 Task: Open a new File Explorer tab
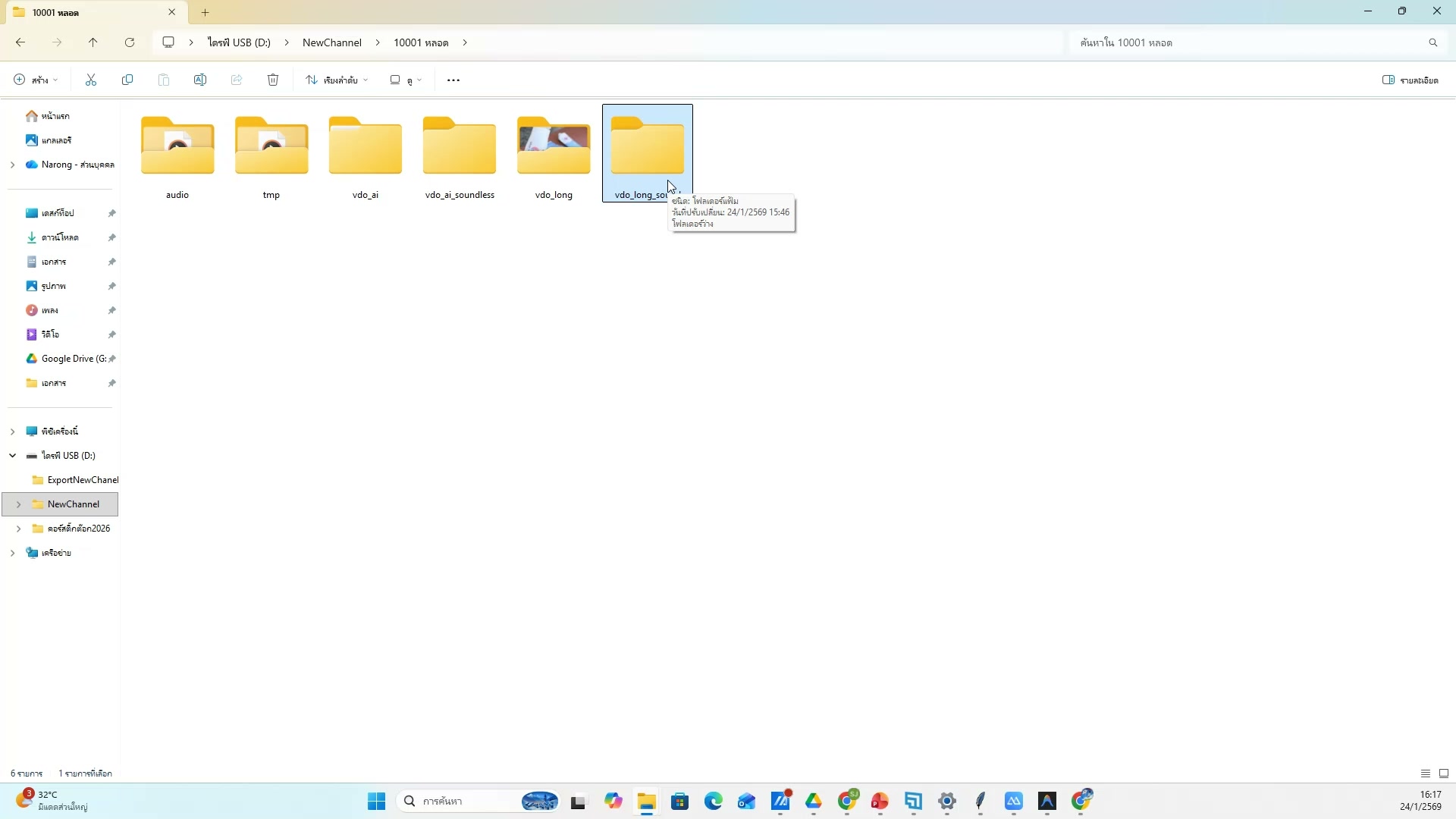pos(205,12)
